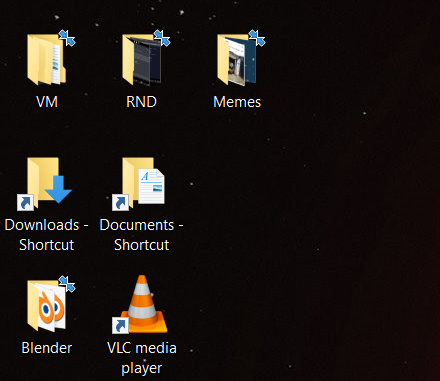440x381 pixels.
Task: Click the "RND" label text
Action: coord(141,102)
